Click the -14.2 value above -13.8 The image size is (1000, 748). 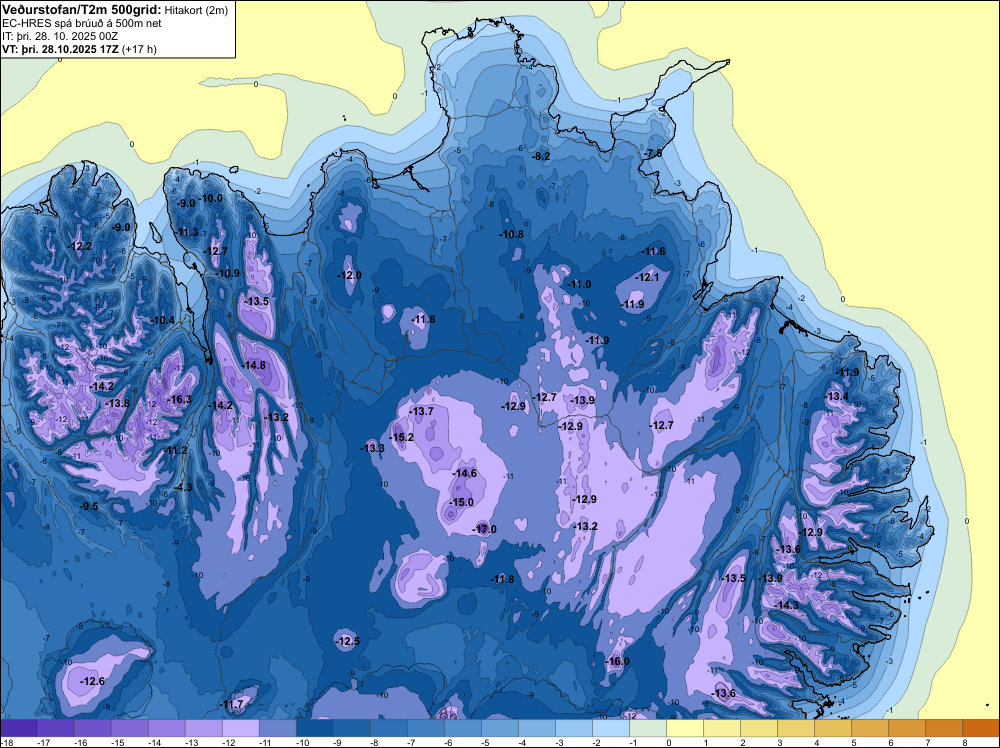(x=103, y=386)
